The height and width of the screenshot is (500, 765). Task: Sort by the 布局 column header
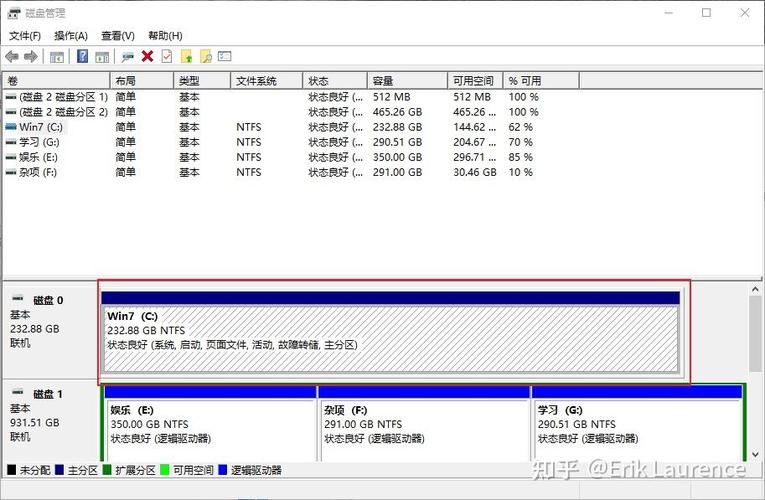coord(142,80)
